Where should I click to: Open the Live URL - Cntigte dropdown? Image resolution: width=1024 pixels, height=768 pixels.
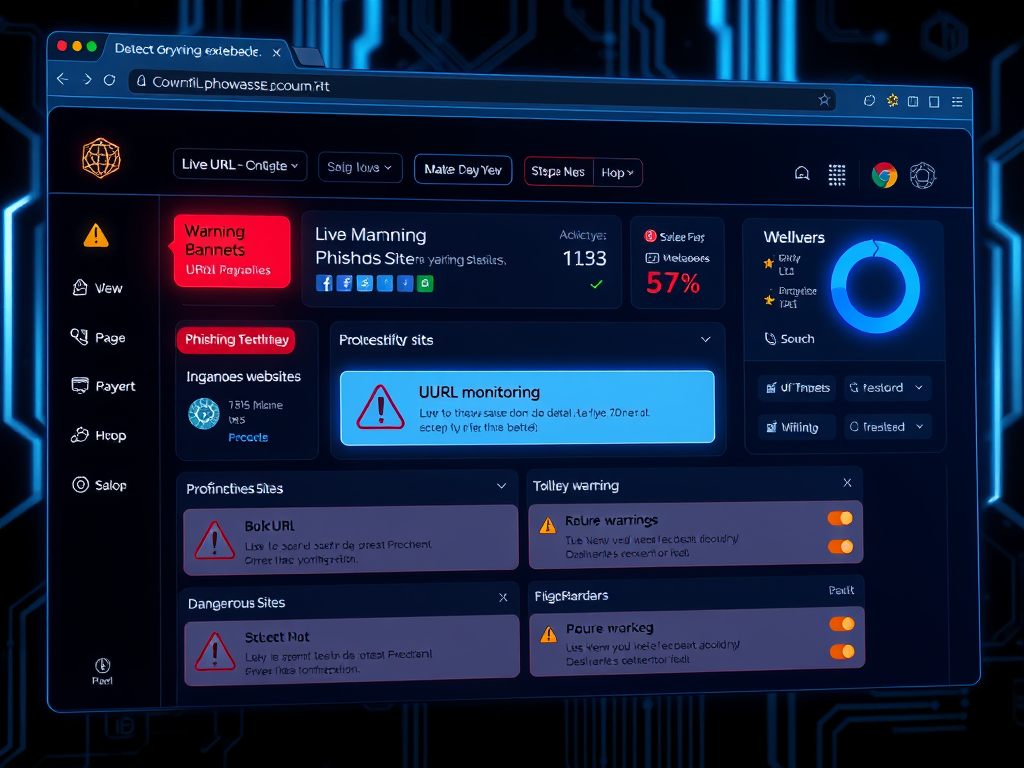click(239, 165)
